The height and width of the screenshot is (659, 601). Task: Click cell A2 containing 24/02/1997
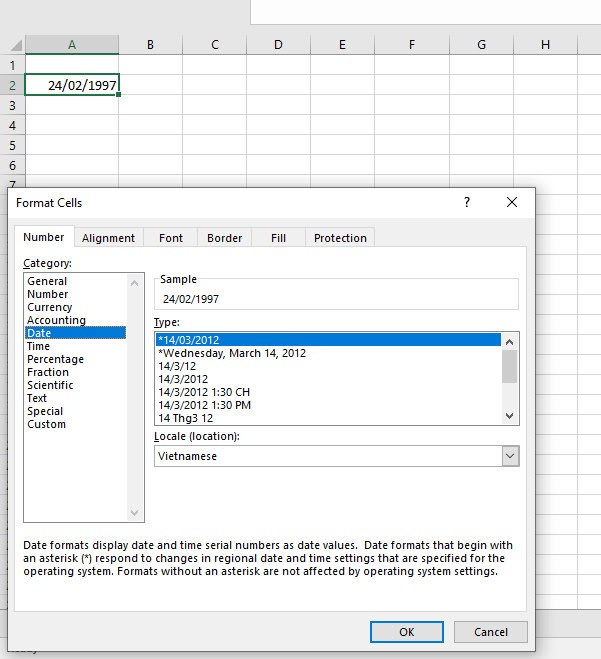72,85
